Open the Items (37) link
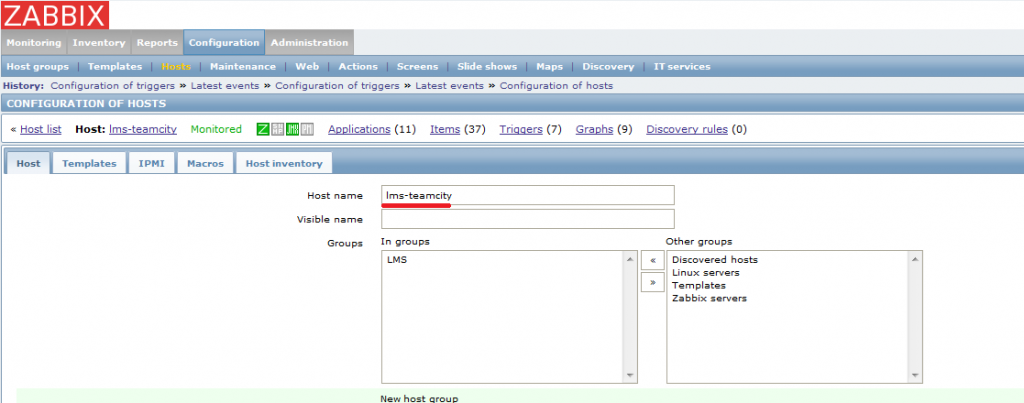Screen dimensions: 1024x403 click(445, 129)
